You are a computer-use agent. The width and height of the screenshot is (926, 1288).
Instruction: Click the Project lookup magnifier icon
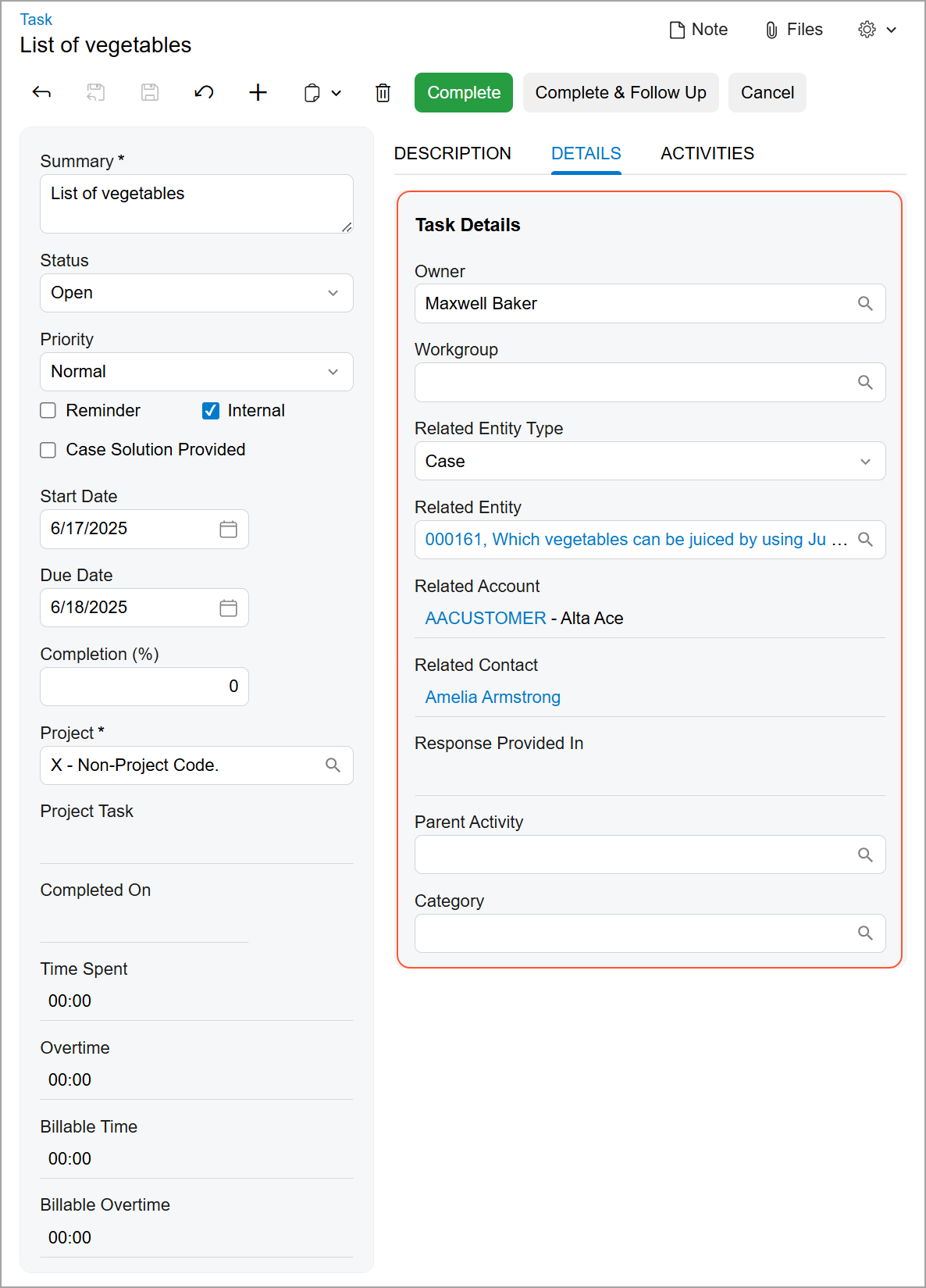[x=333, y=765]
